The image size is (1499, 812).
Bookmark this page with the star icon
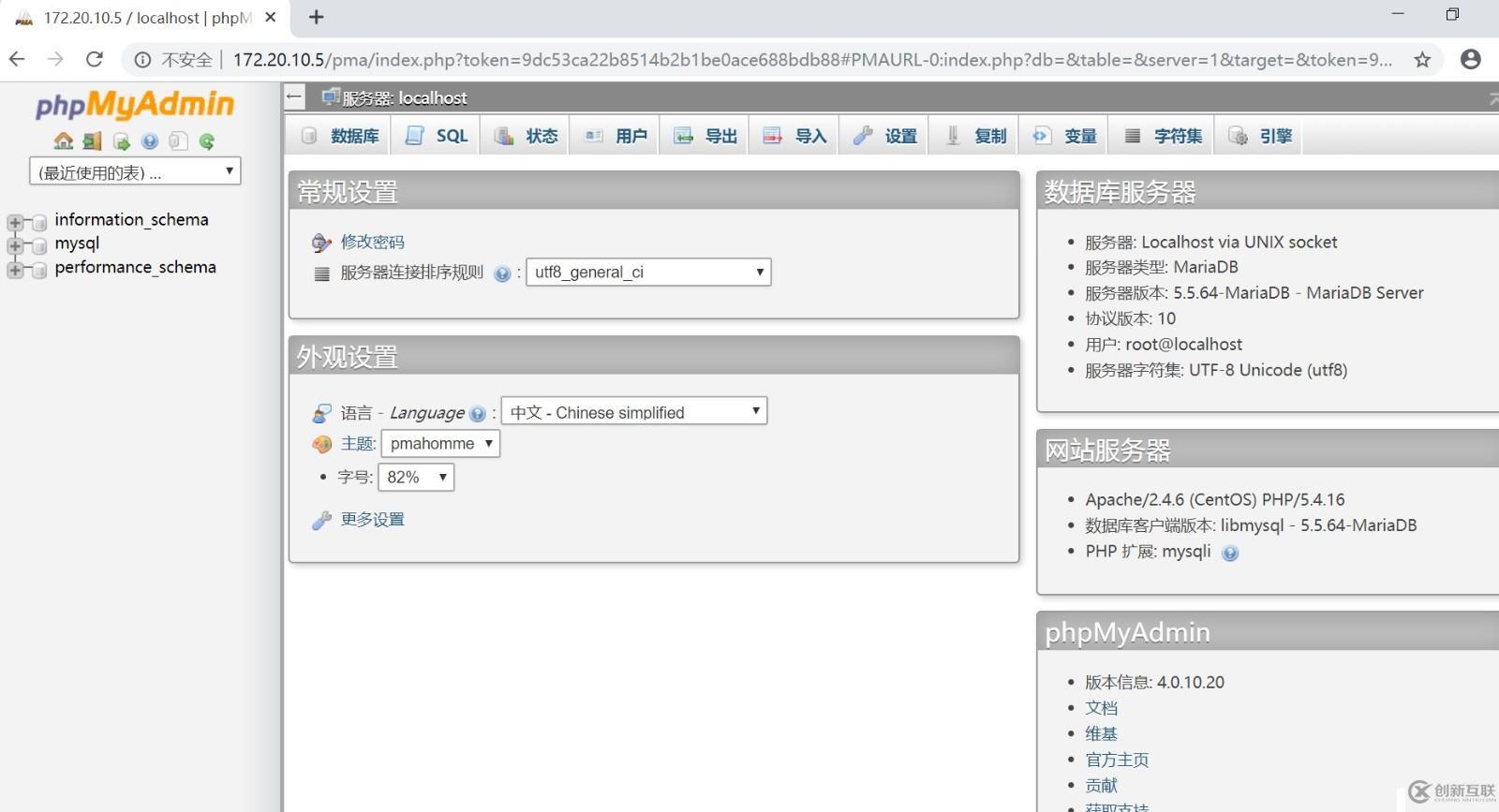coord(1422,59)
